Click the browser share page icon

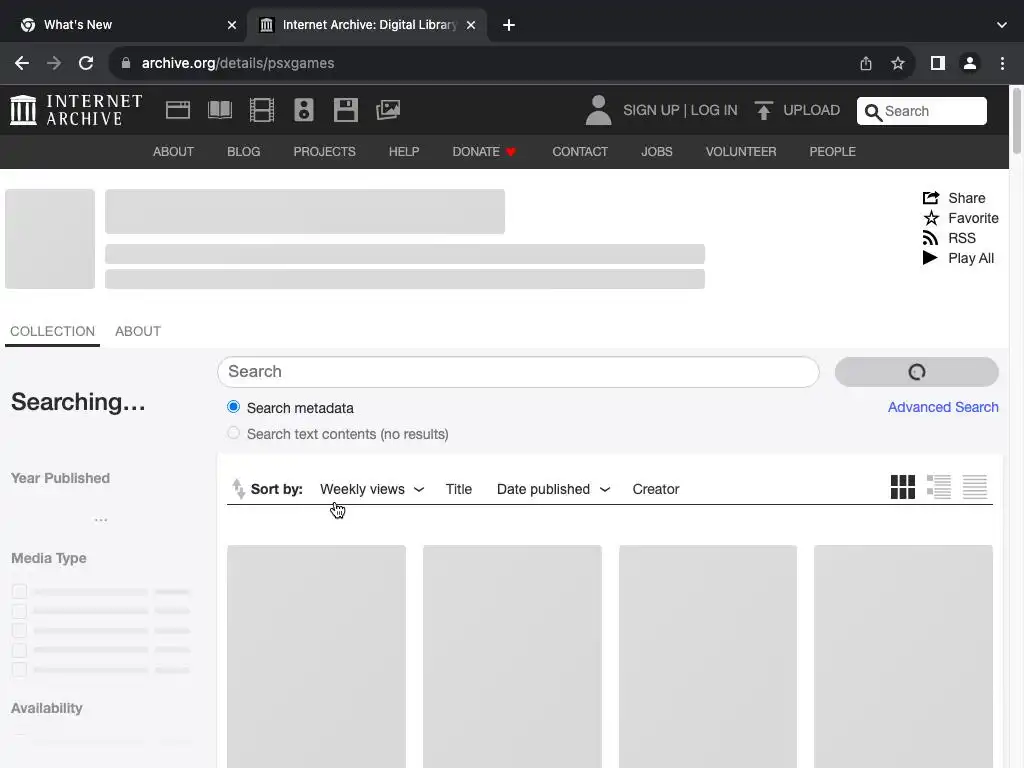click(x=866, y=63)
